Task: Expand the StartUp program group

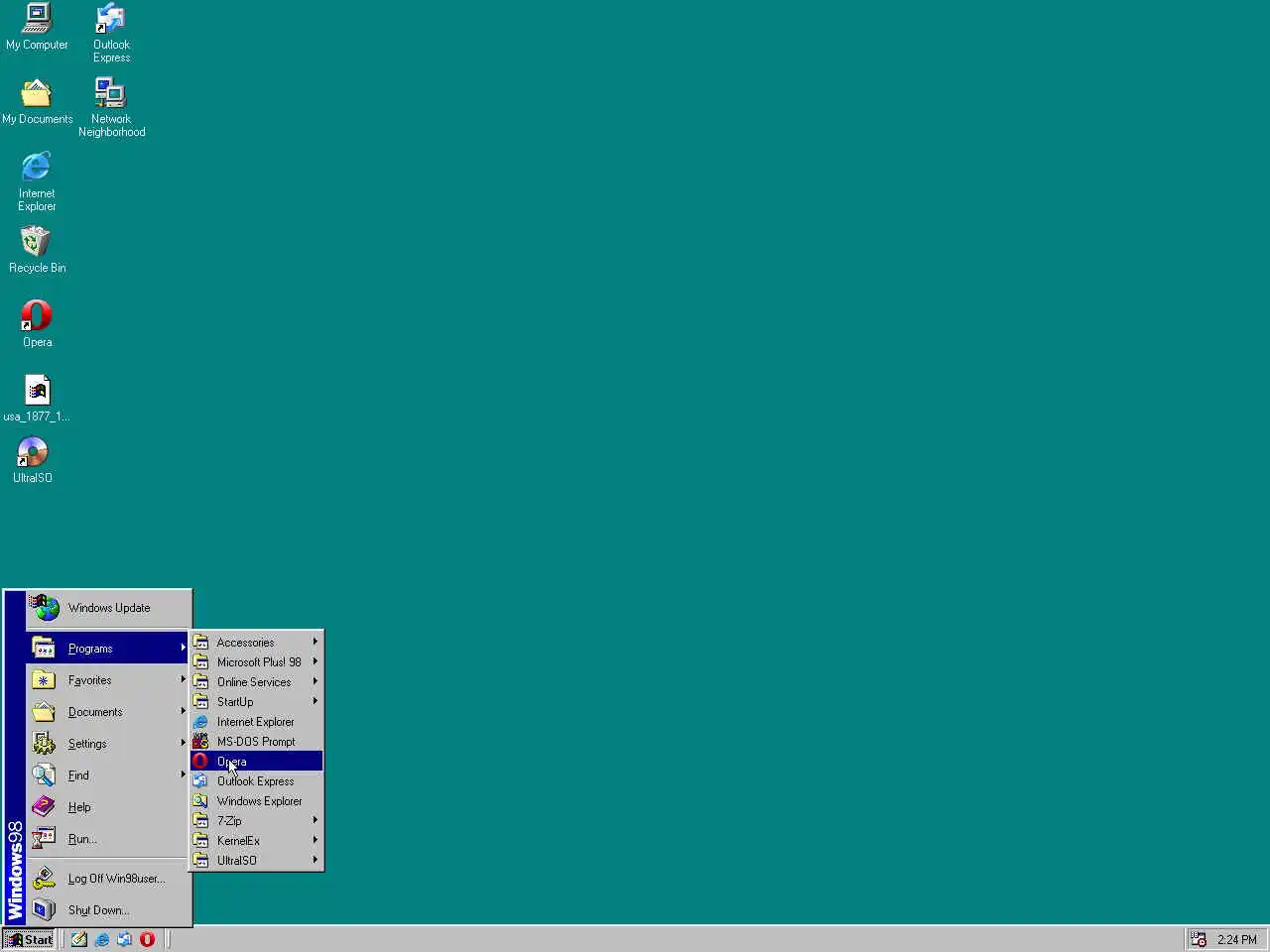Action: 256,702
